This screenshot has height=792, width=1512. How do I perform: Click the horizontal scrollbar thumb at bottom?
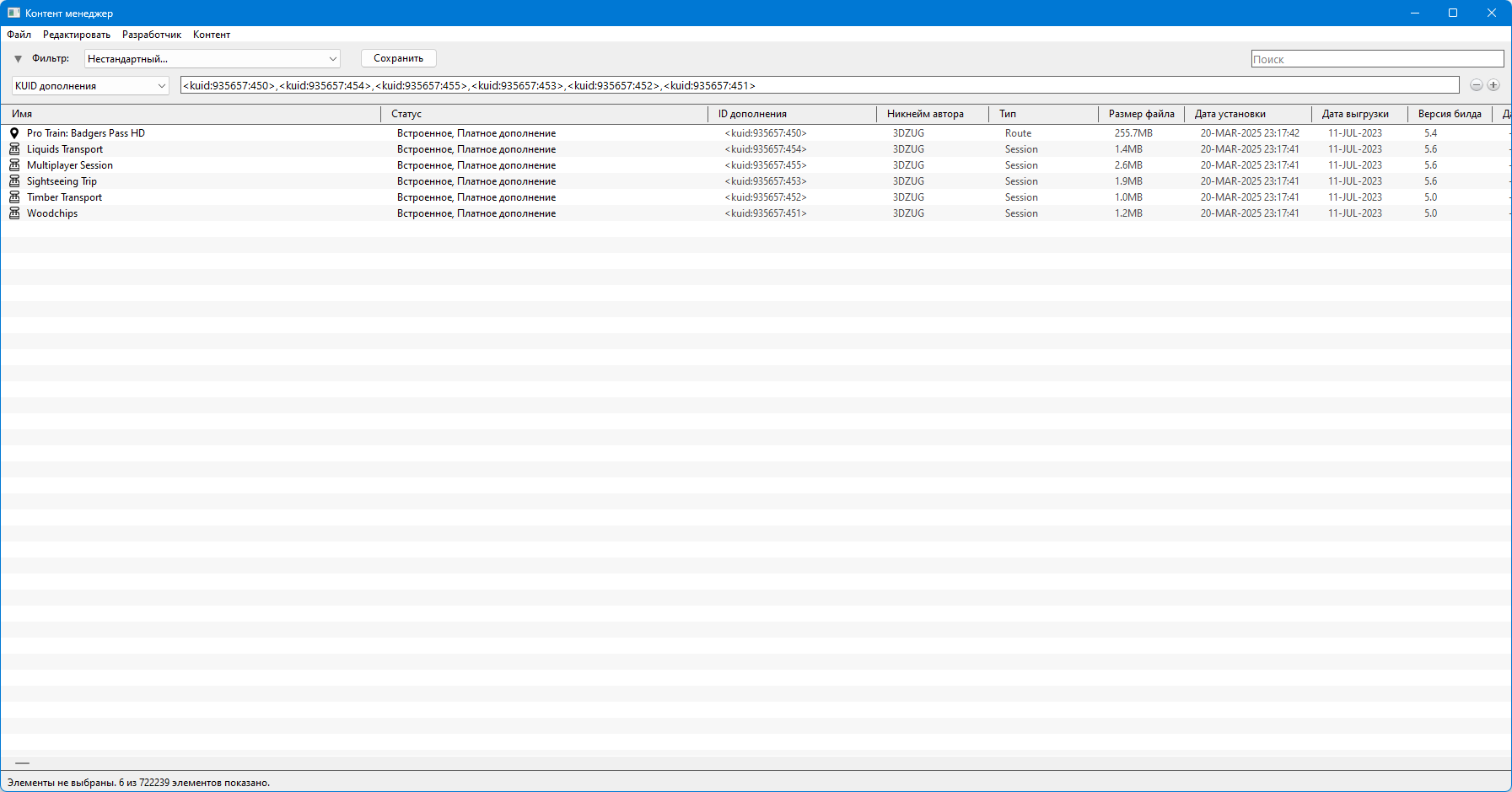[22, 763]
